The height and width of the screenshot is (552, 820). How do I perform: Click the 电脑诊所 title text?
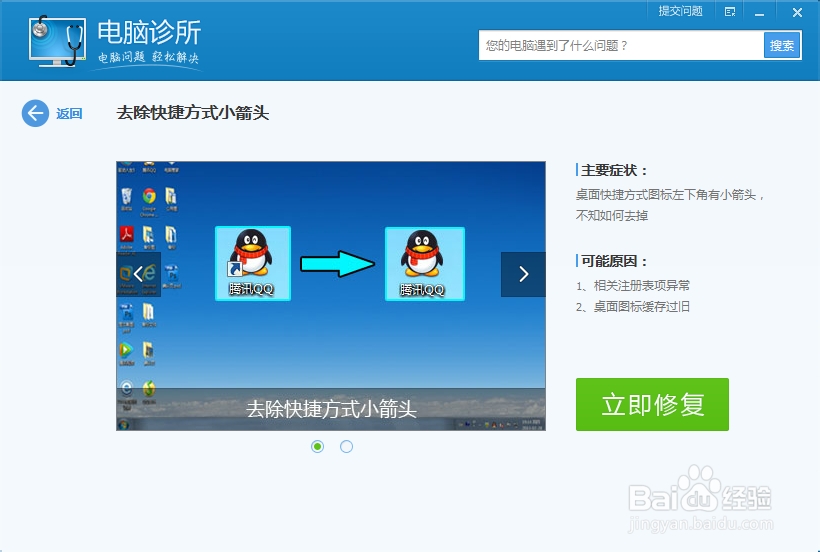[x=149, y=32]
